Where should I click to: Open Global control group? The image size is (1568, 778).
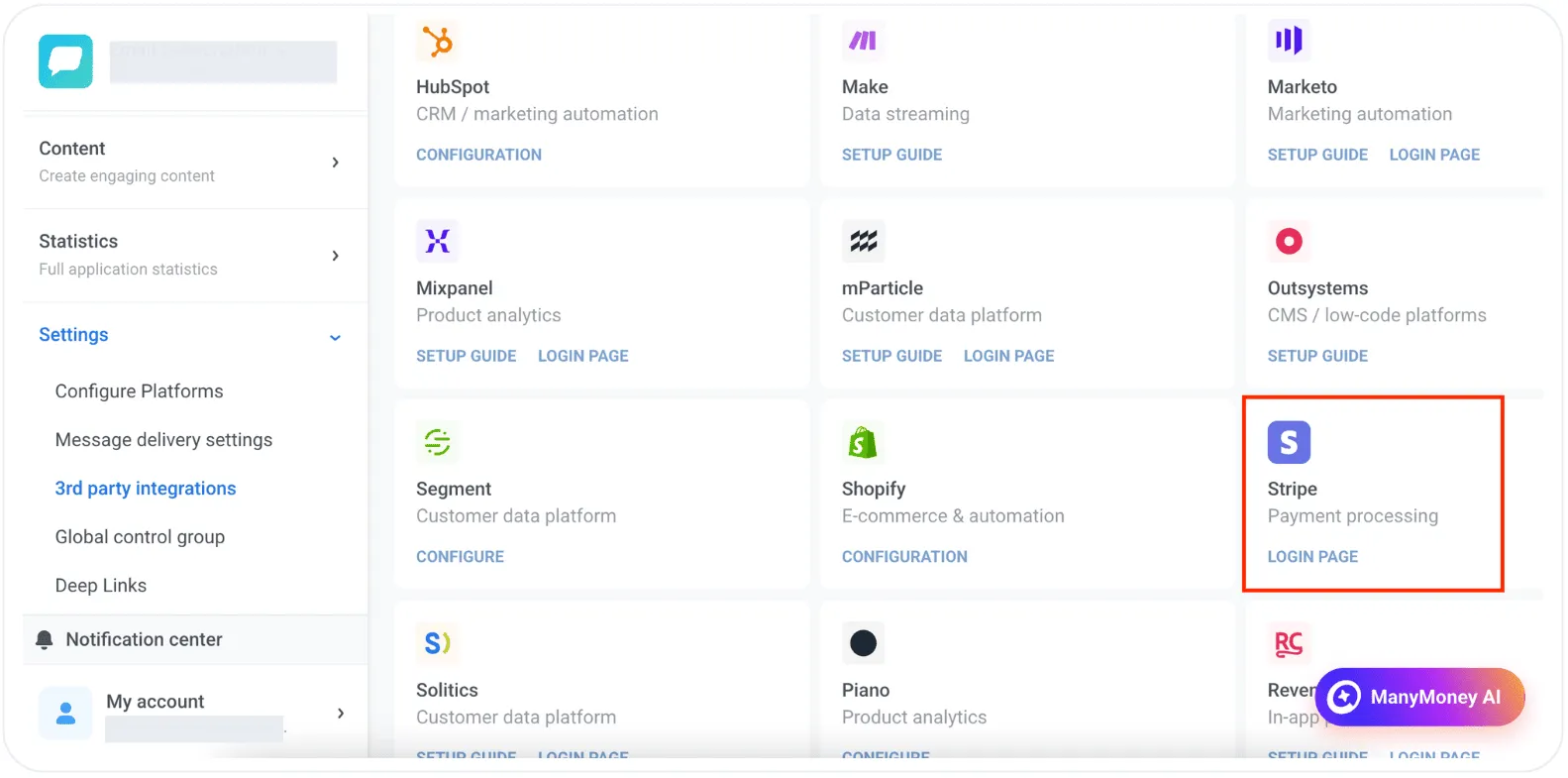(140, 537)
